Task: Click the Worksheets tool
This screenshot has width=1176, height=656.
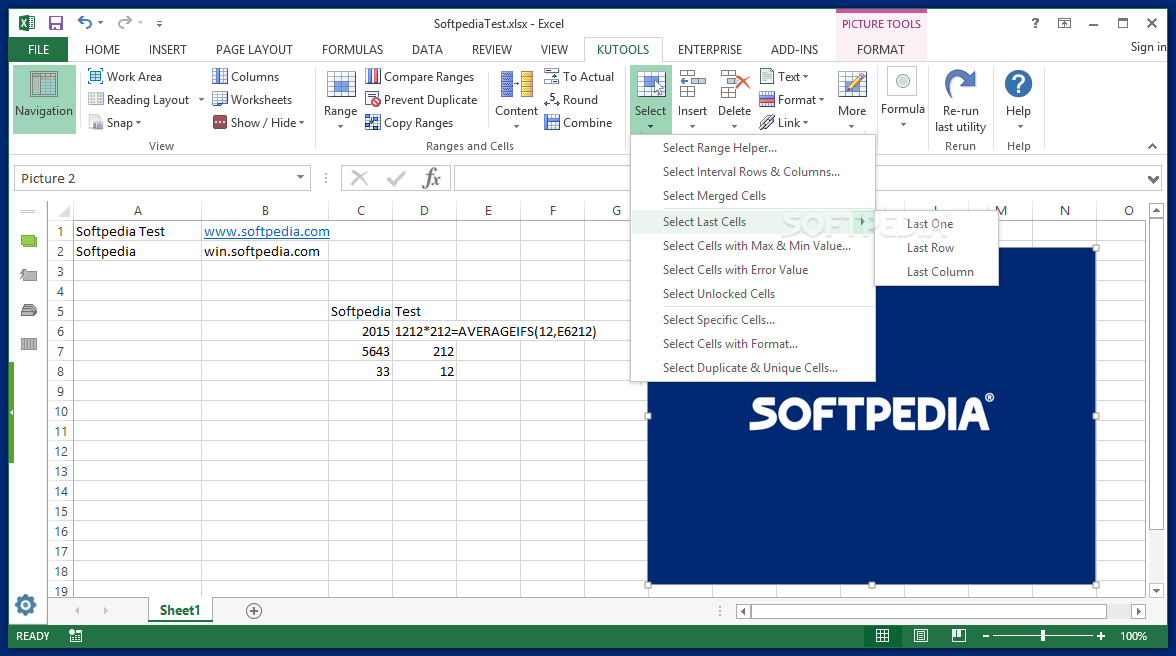Action: click(252, 100)
